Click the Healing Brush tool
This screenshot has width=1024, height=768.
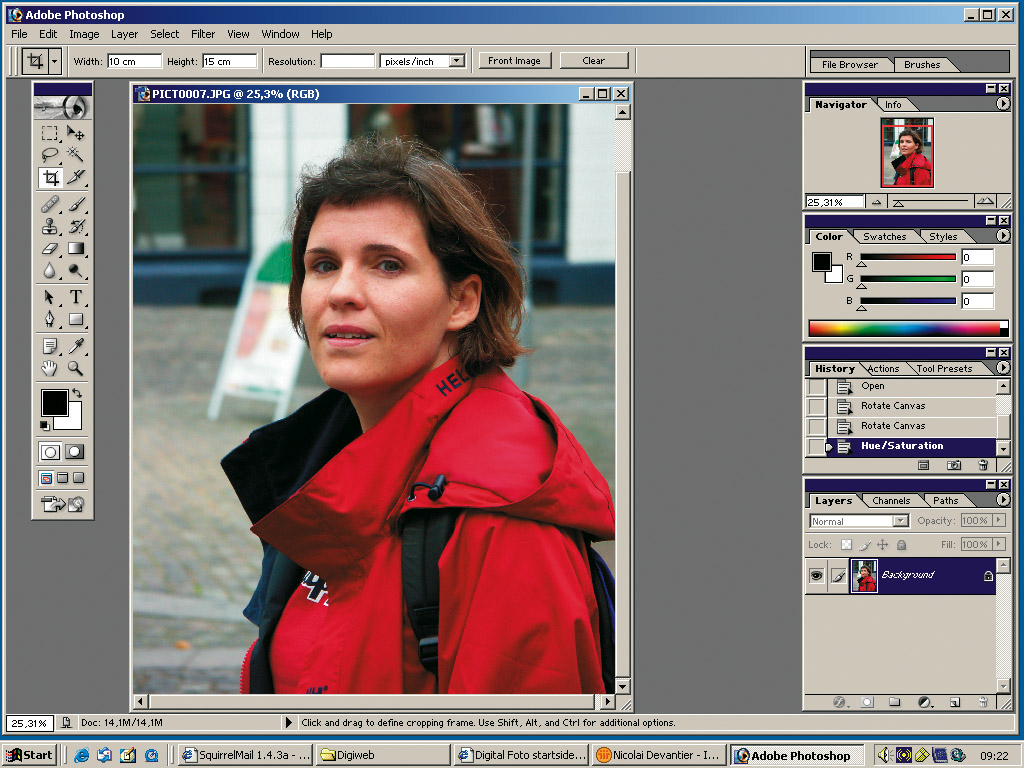pyautogui.click(x=49, y=203)
